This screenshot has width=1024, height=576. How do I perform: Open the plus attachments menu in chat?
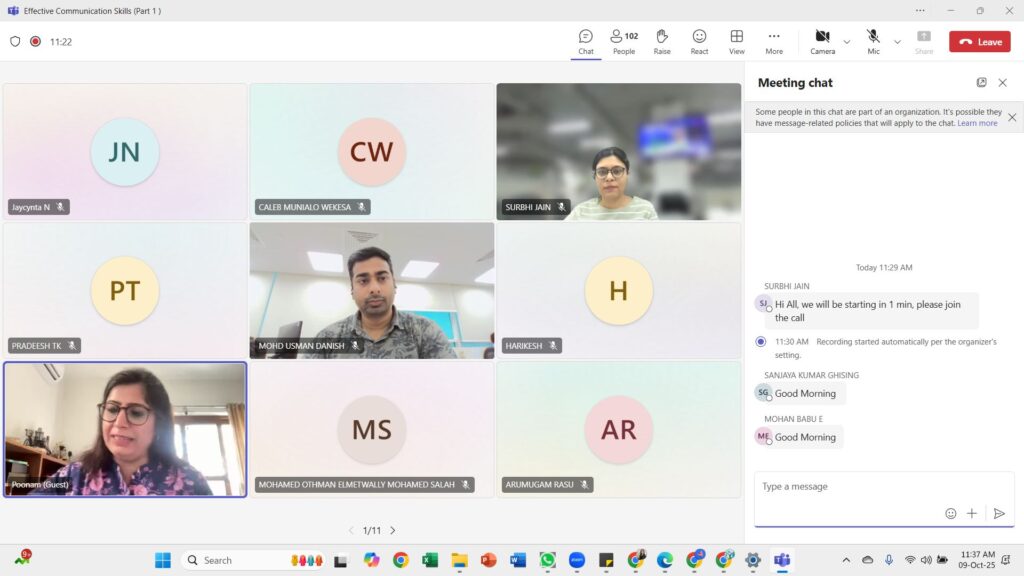click(x=971, y=513)
